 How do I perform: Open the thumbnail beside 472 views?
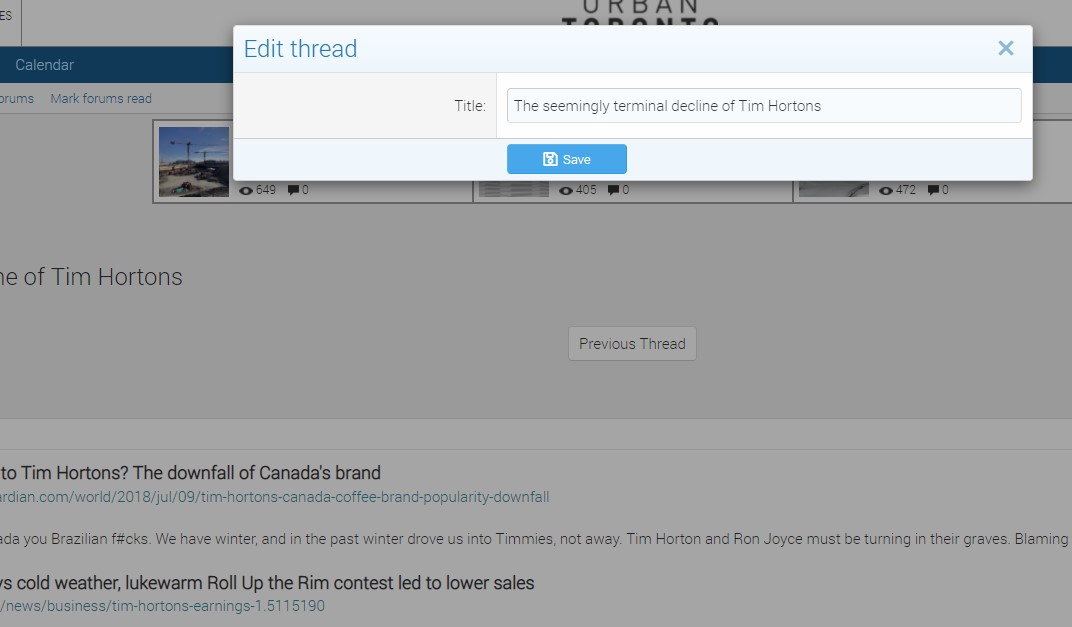(x=834, y=189)
